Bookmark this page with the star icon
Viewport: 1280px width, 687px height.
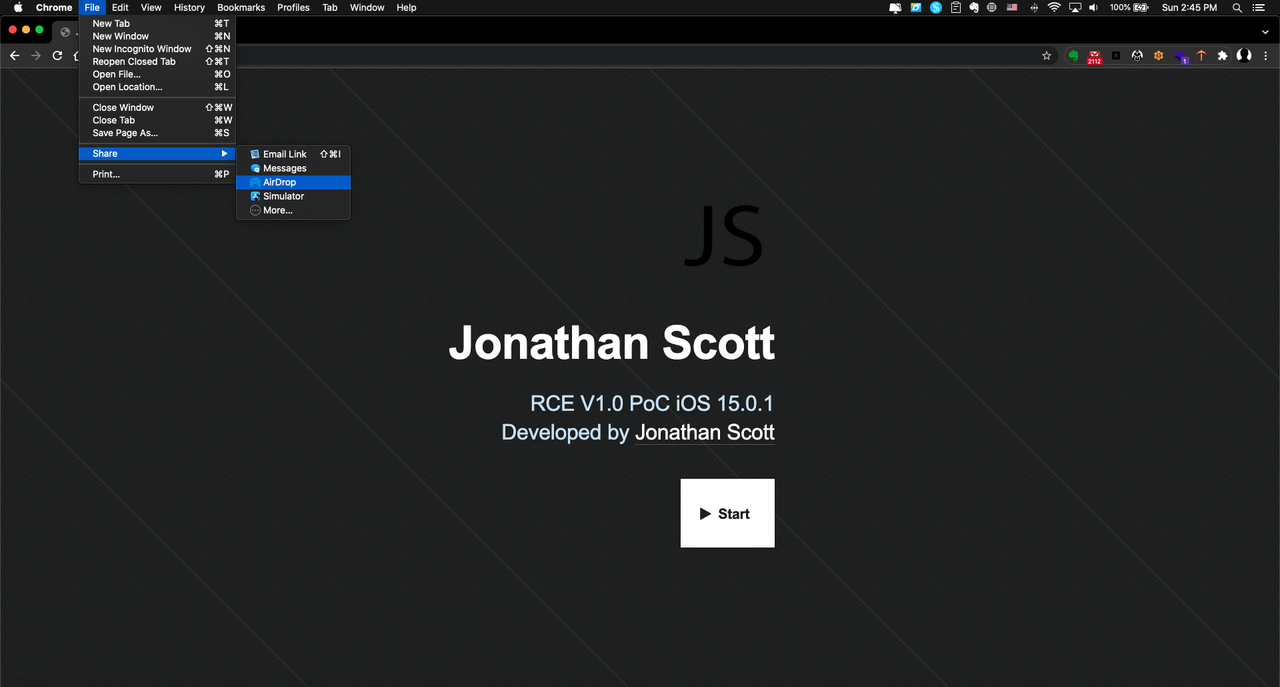[x=1047, y=56]
